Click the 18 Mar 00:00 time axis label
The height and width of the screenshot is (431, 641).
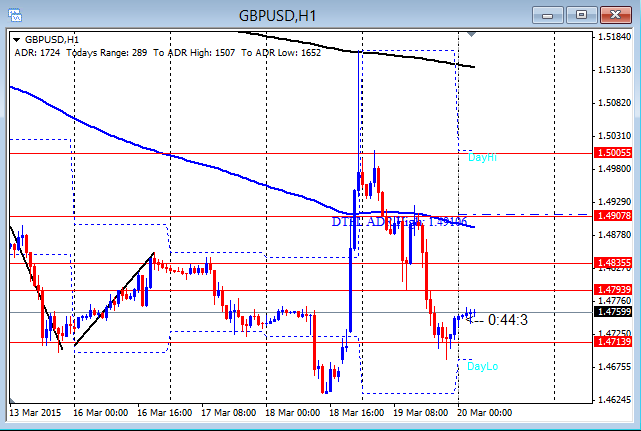point(292,413)
